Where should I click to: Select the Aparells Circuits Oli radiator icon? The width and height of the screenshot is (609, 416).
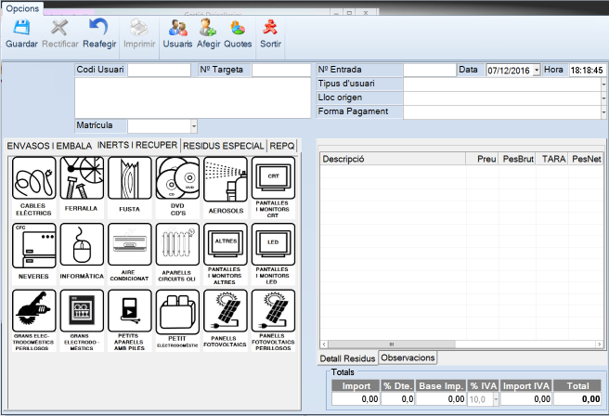177,245
